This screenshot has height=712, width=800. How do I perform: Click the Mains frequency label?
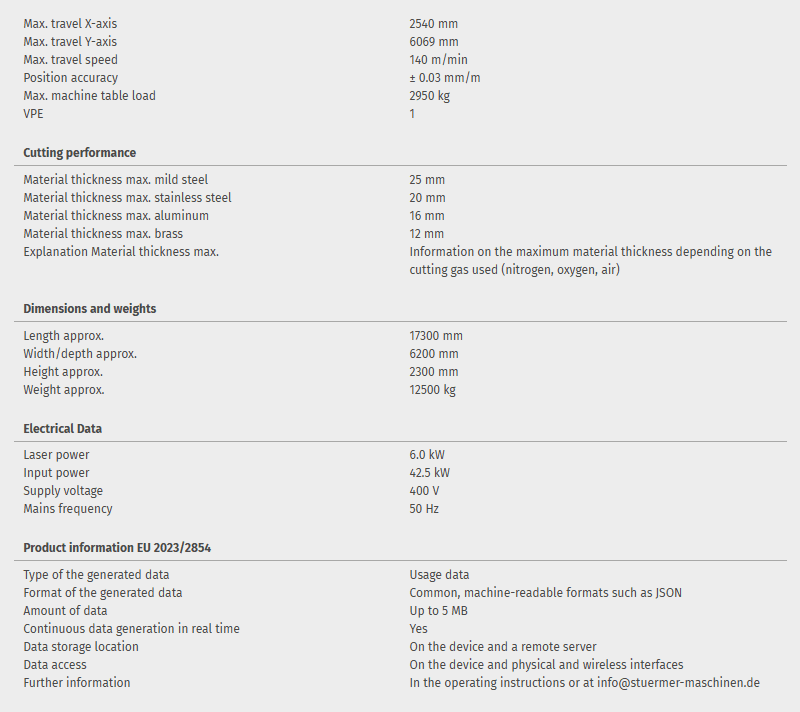pyautogui.click(x=68, y=509)
